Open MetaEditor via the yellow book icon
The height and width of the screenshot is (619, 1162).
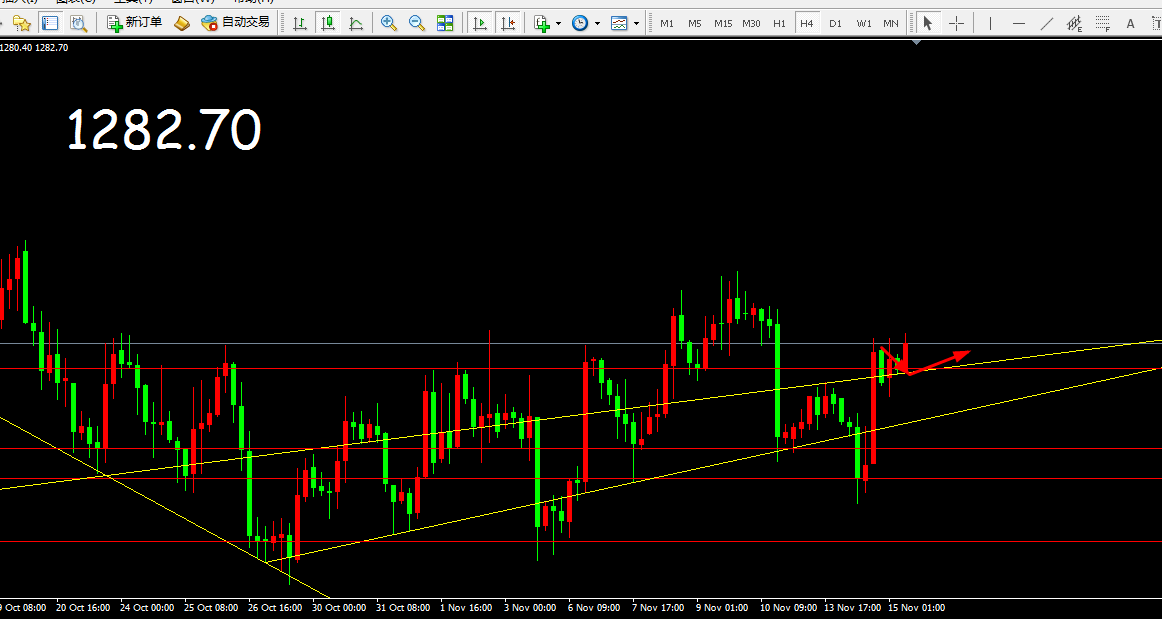point(182,23)
